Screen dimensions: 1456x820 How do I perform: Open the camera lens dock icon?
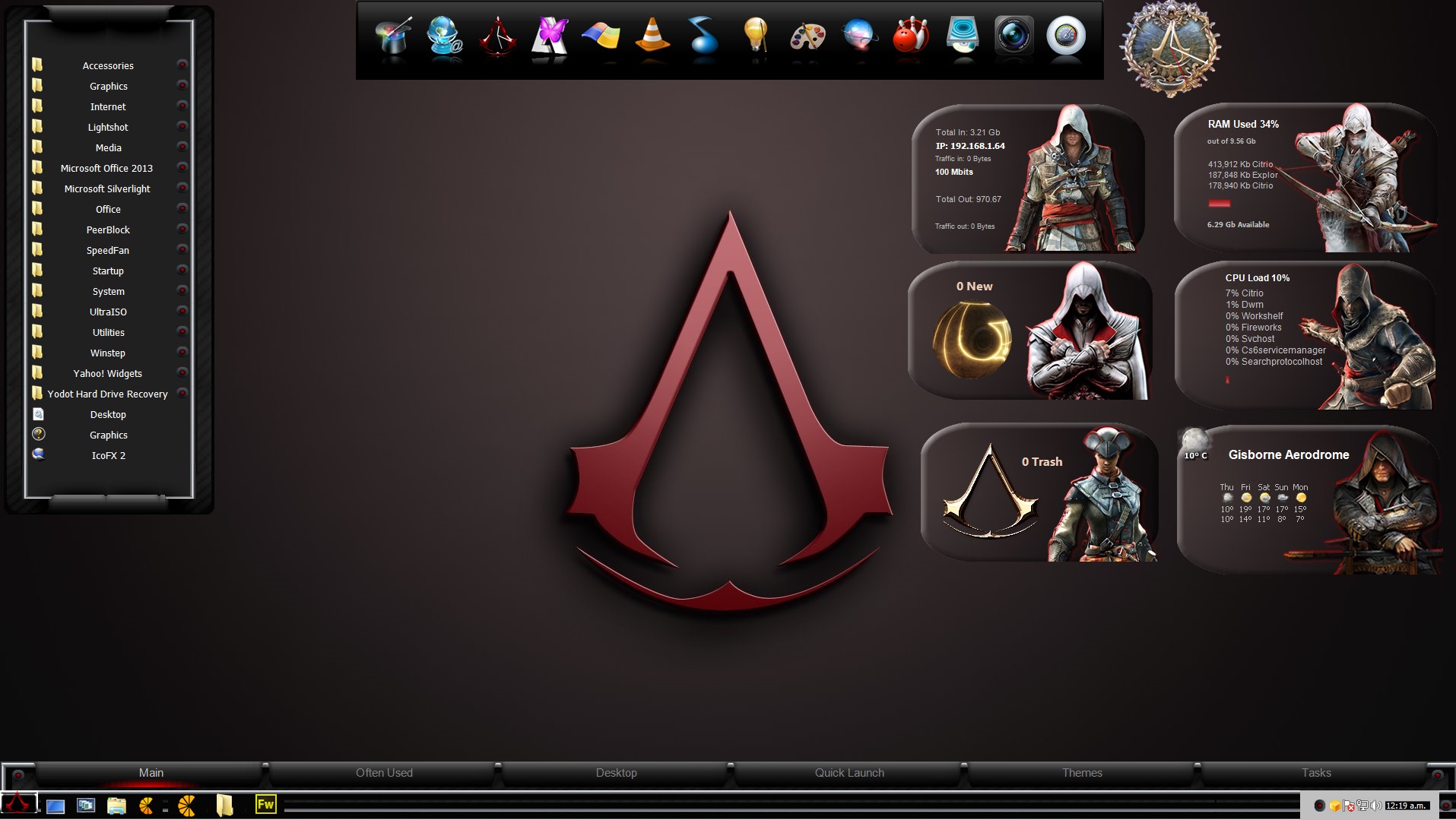[x=1013, y=36]
